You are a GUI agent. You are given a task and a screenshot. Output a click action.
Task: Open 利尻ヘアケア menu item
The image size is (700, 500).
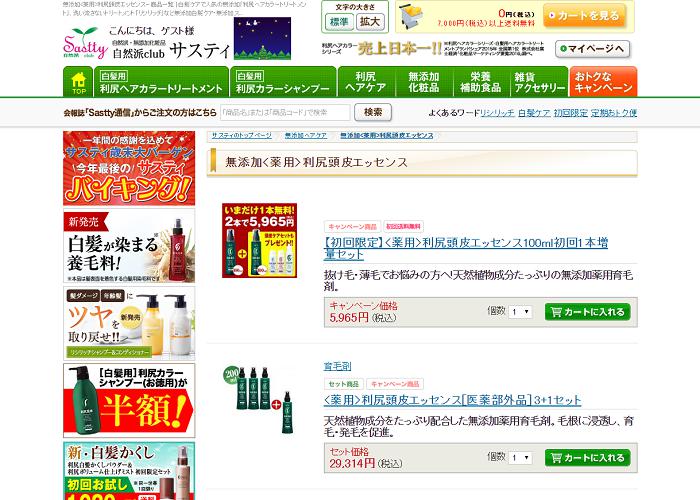tap(366, 82)
